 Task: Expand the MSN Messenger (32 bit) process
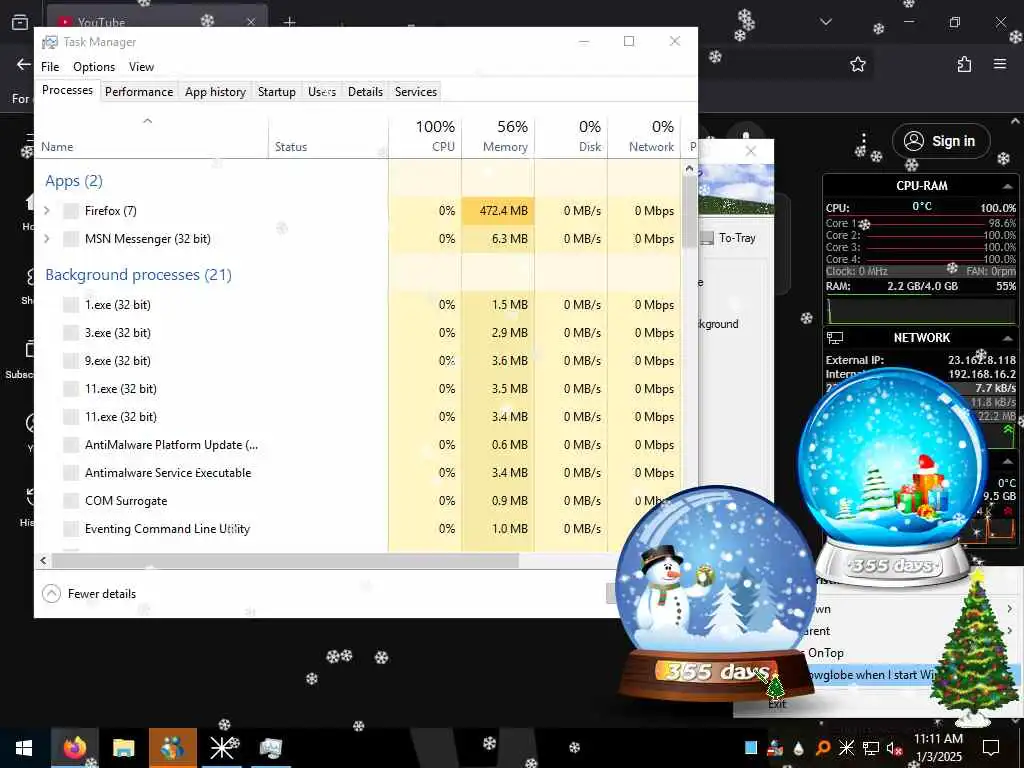pyautogui.click(x=46, y=238)
